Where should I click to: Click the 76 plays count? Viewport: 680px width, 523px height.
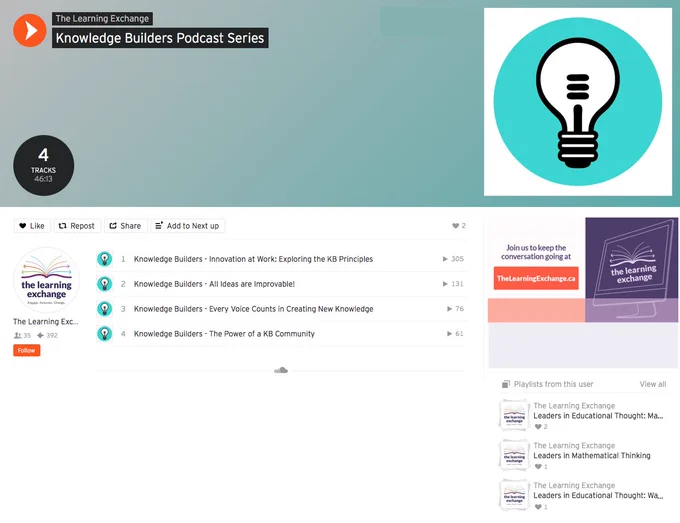(x=455, y=309)
